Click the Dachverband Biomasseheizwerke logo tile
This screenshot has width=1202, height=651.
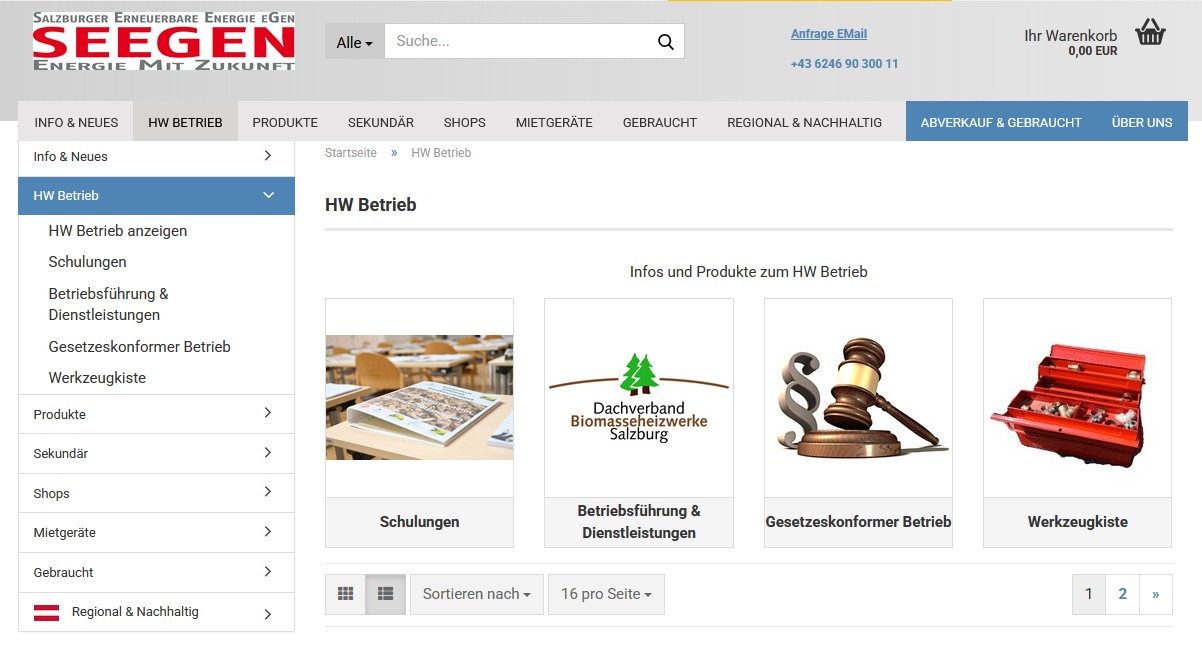638,398
